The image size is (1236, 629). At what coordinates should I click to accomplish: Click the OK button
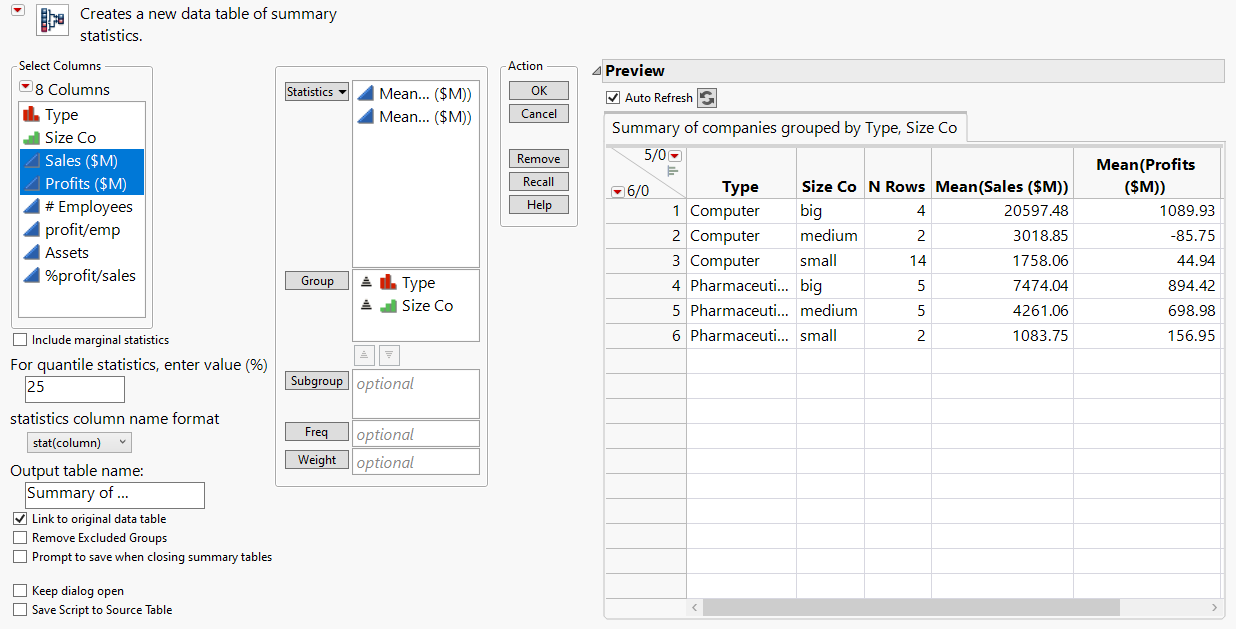click(538, 90)
